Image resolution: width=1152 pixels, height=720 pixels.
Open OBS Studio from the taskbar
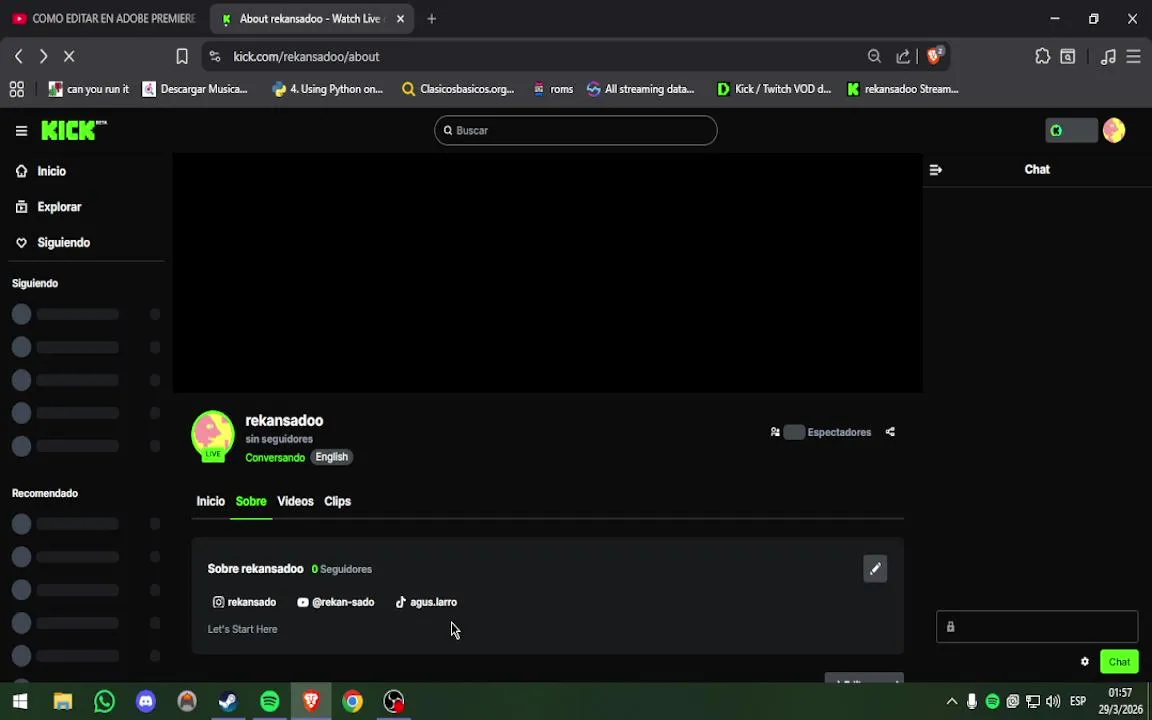coord(394,702)
